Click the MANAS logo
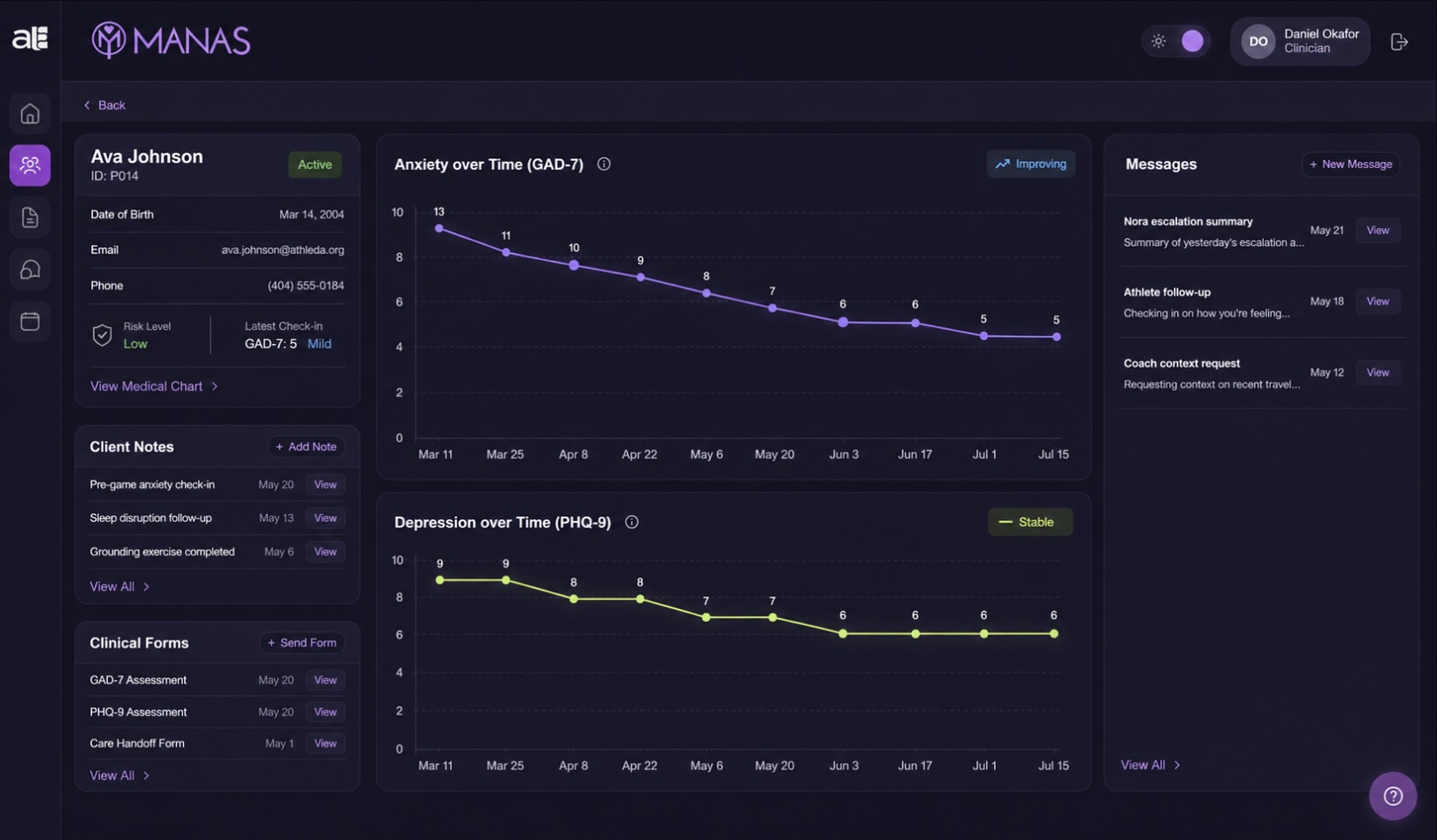The height and width of the screenshot is (840, 1437). click(x=172, y=40)
